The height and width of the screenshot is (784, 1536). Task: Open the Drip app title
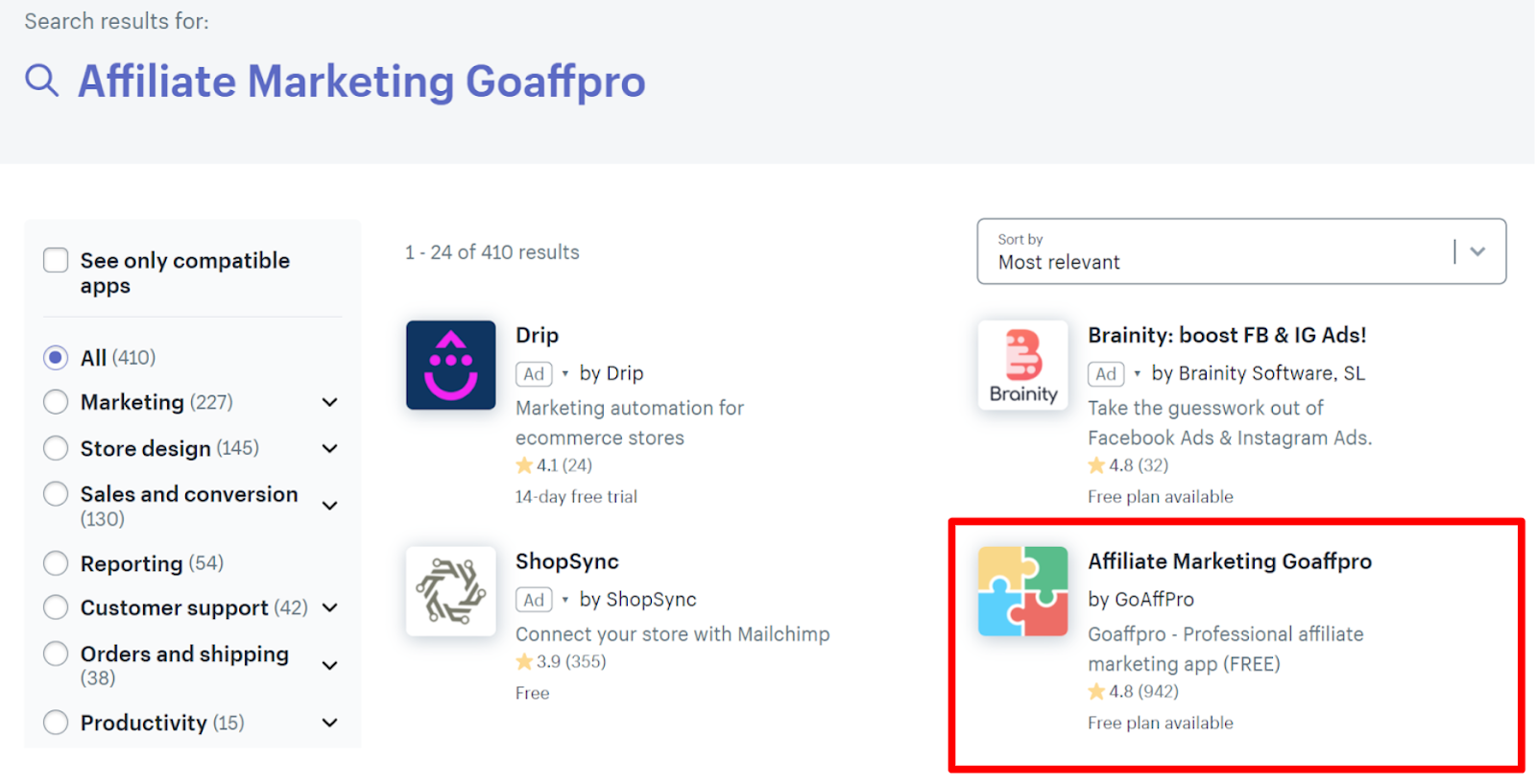[537, 336]
